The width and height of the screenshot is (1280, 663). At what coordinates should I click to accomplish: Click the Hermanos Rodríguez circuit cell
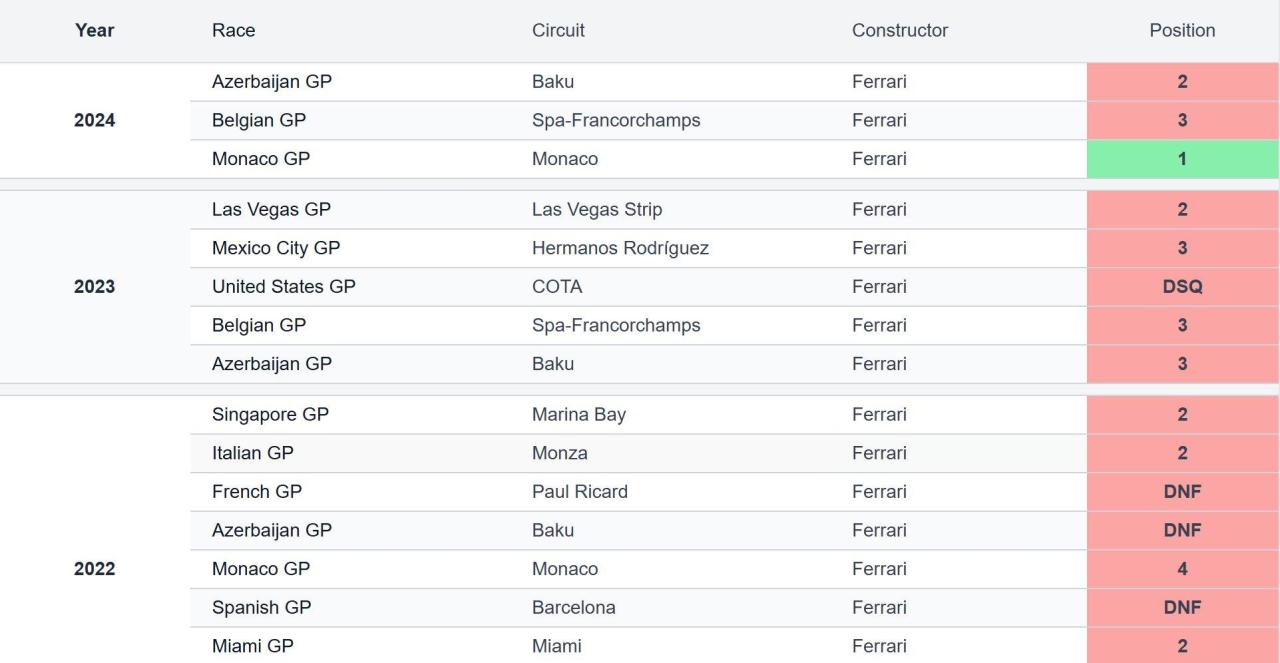620,248
